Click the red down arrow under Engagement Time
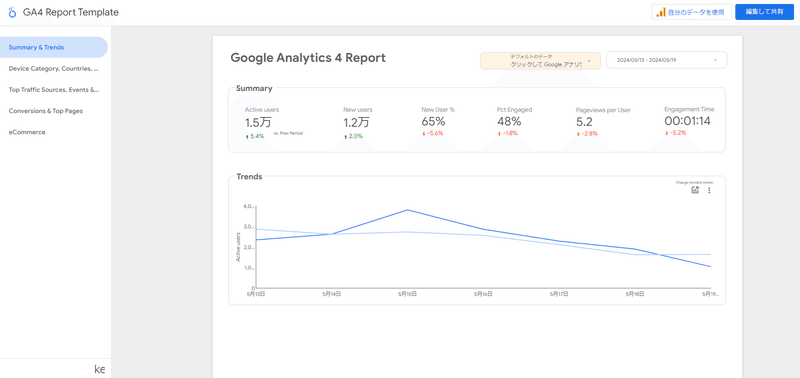 (666, 133)
